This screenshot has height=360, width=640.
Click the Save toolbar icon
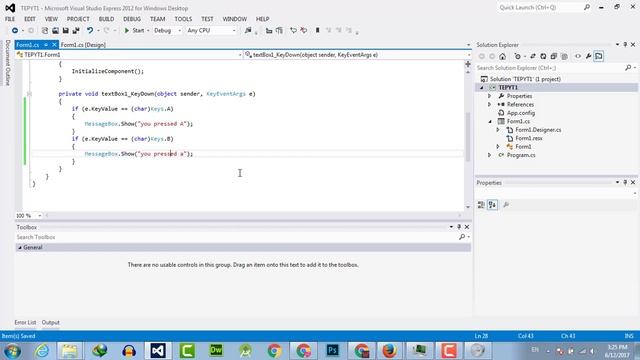(x=65, y=31)
